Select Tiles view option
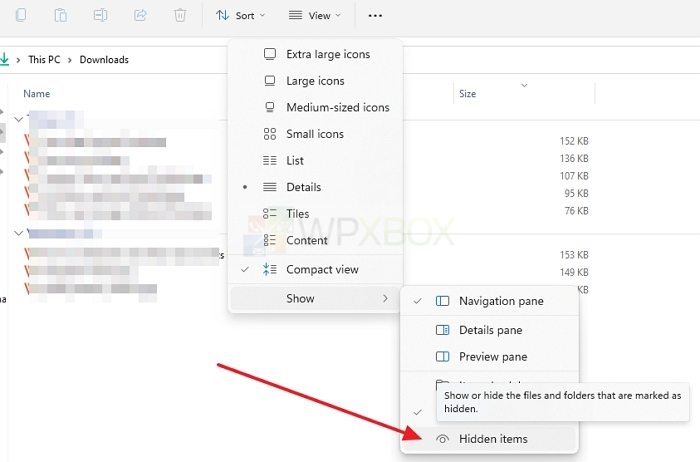Image resolution: width=700 pixels, height=462 pixels. (x=316, y=214)
